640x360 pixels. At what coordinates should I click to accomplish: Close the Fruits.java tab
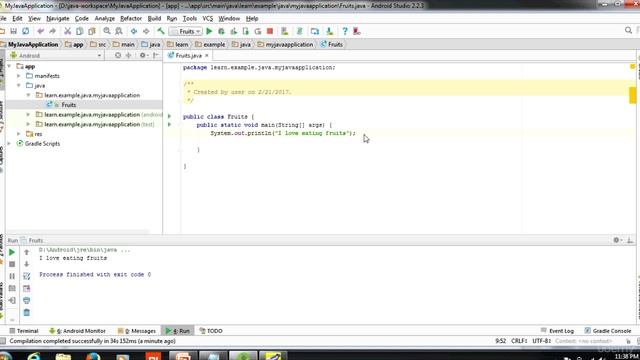point(207,56)
